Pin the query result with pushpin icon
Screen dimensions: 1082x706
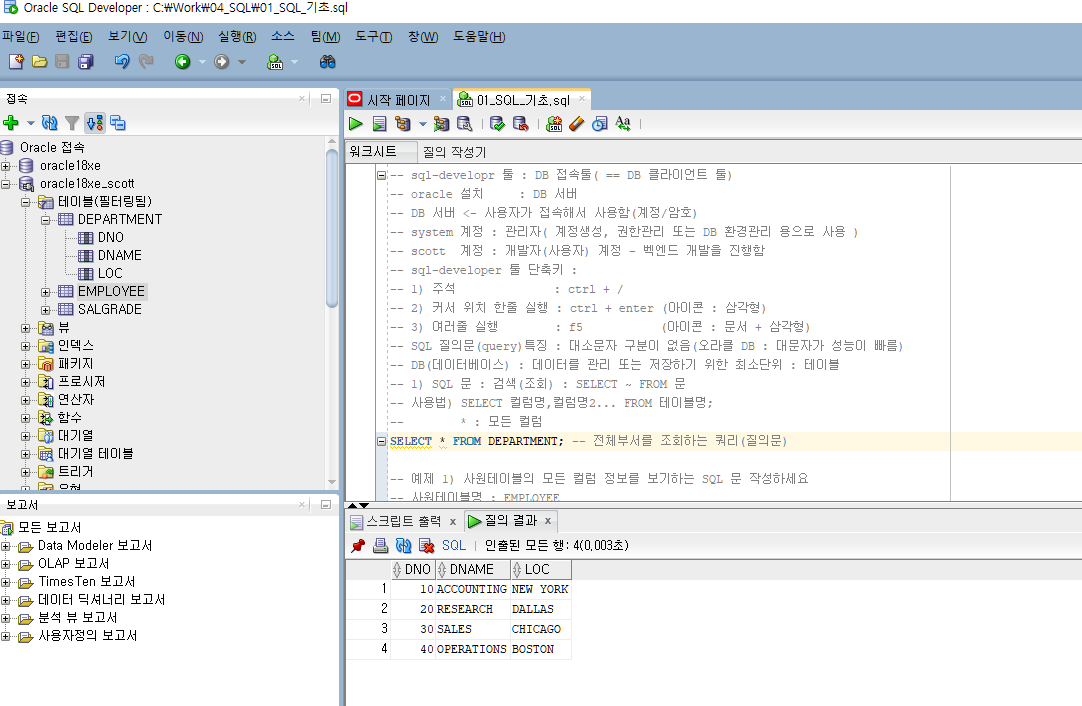(x=357, y=545)
